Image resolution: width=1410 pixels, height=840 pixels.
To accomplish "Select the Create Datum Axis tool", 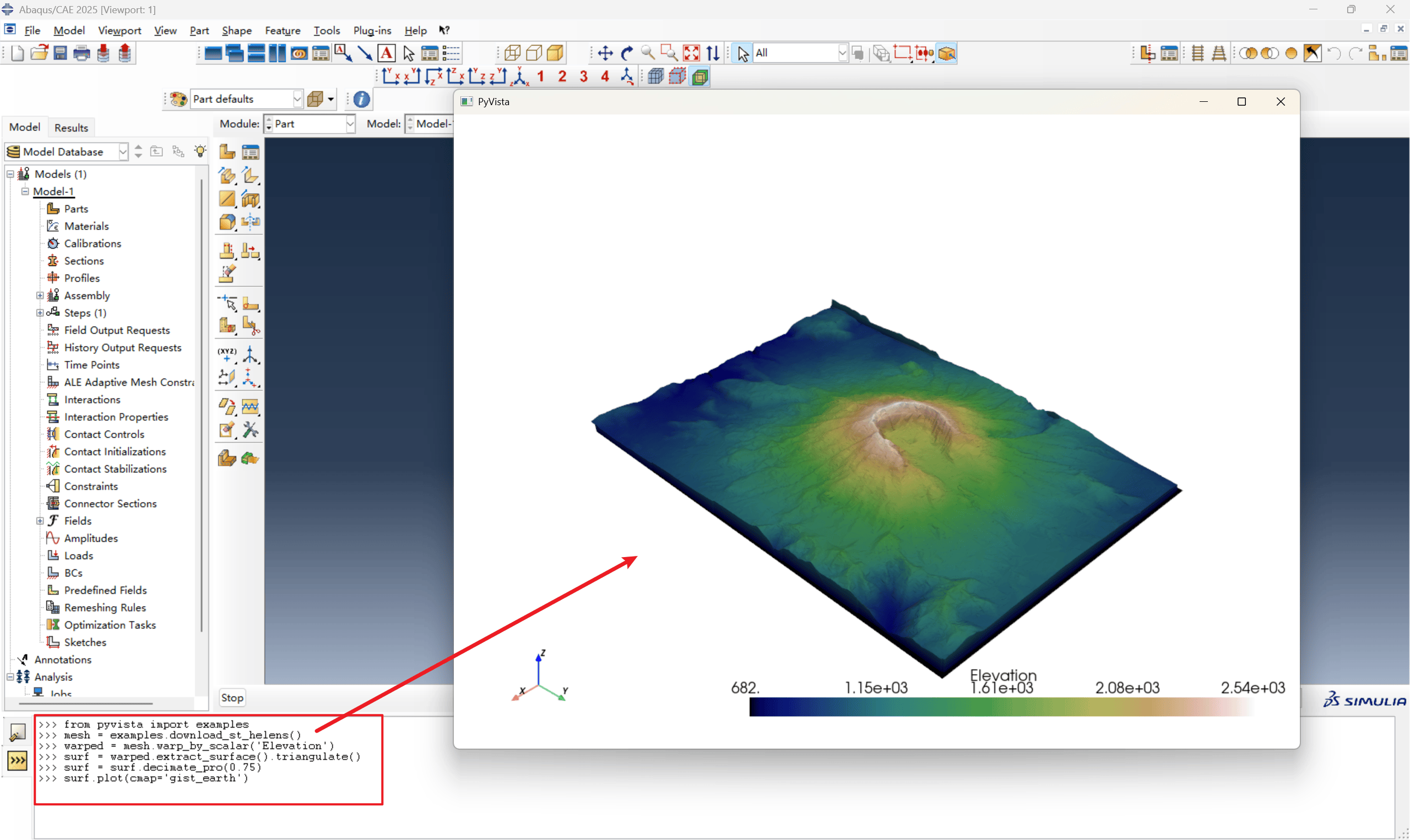I will (x=250, y=354).
